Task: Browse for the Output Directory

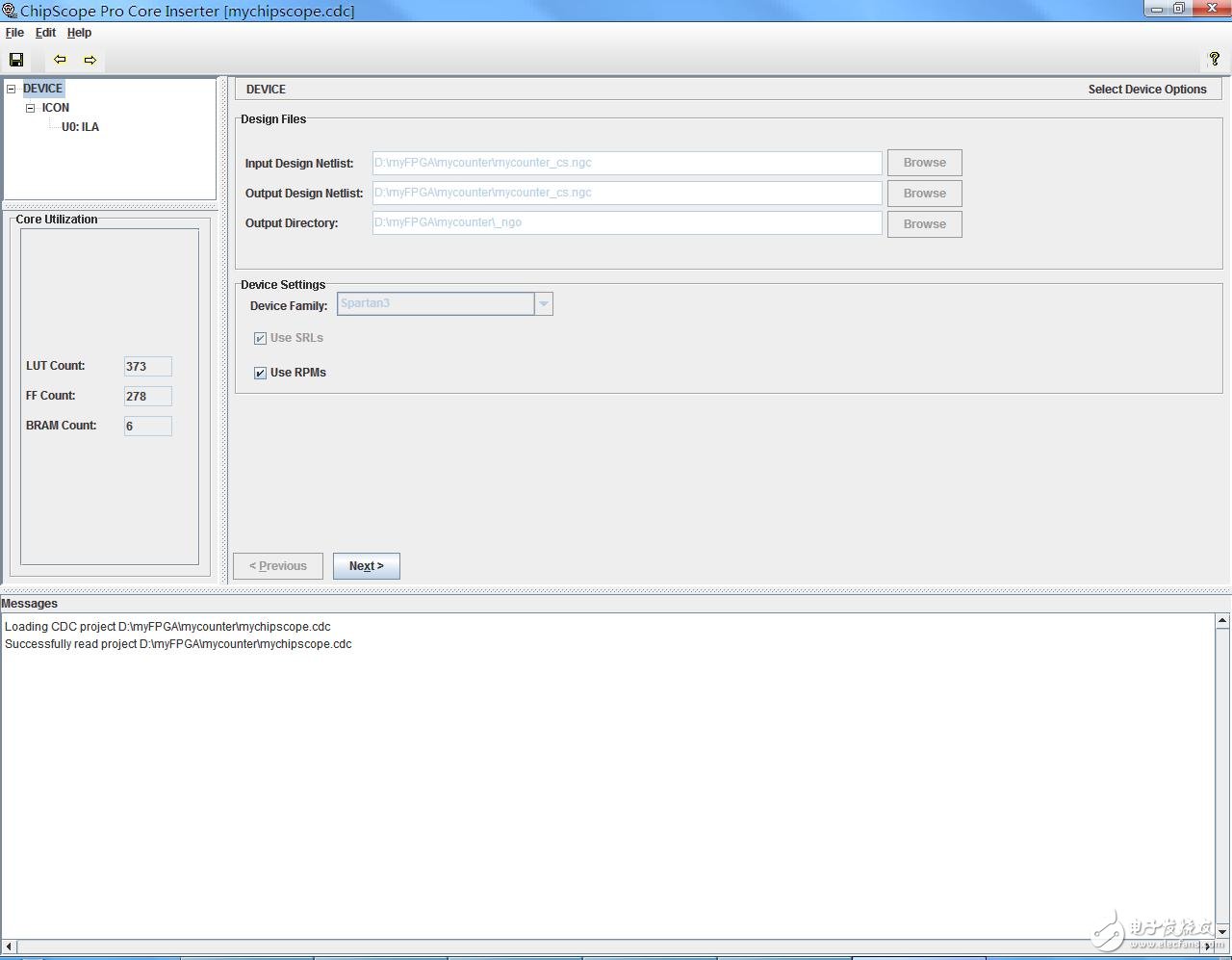Action: (x=924, y=224)
